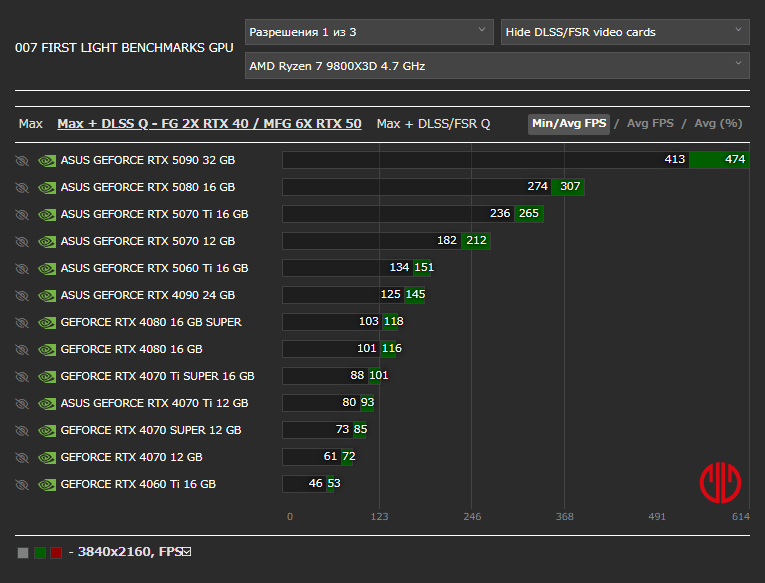Toggle visibility of RTX 4070 SUPER 12 GB

(22, 430)
